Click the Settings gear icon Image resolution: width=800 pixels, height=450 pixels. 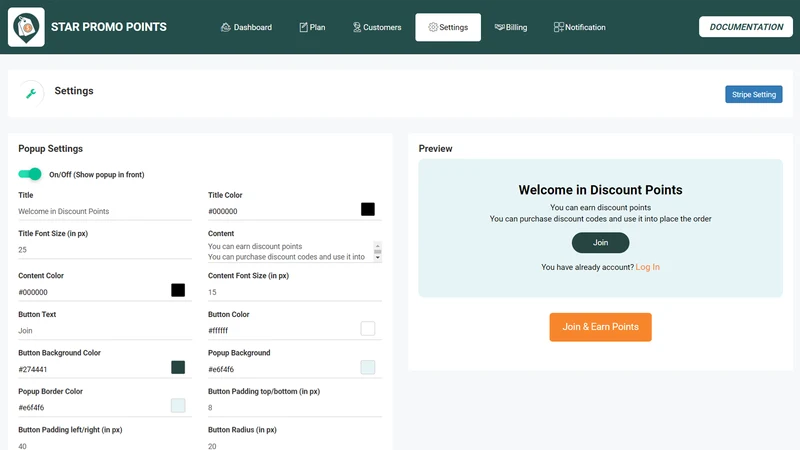433,27
